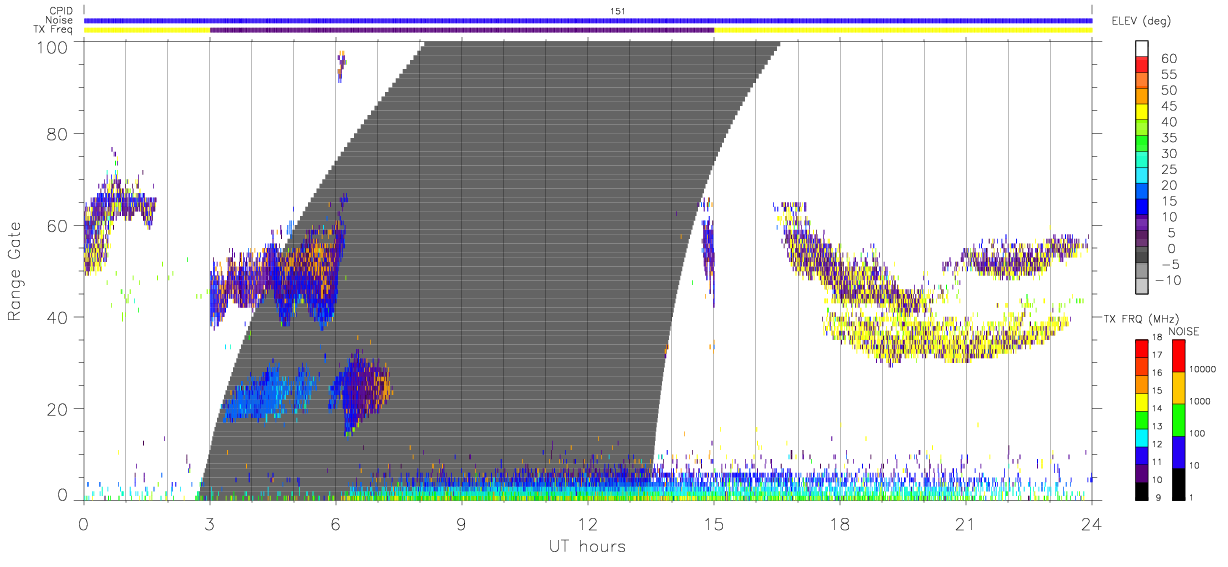This screenshot has width=1228, height=567.
Task: Pick the dark gray swatch in ELEV bar
Action: pos(1142,257)
